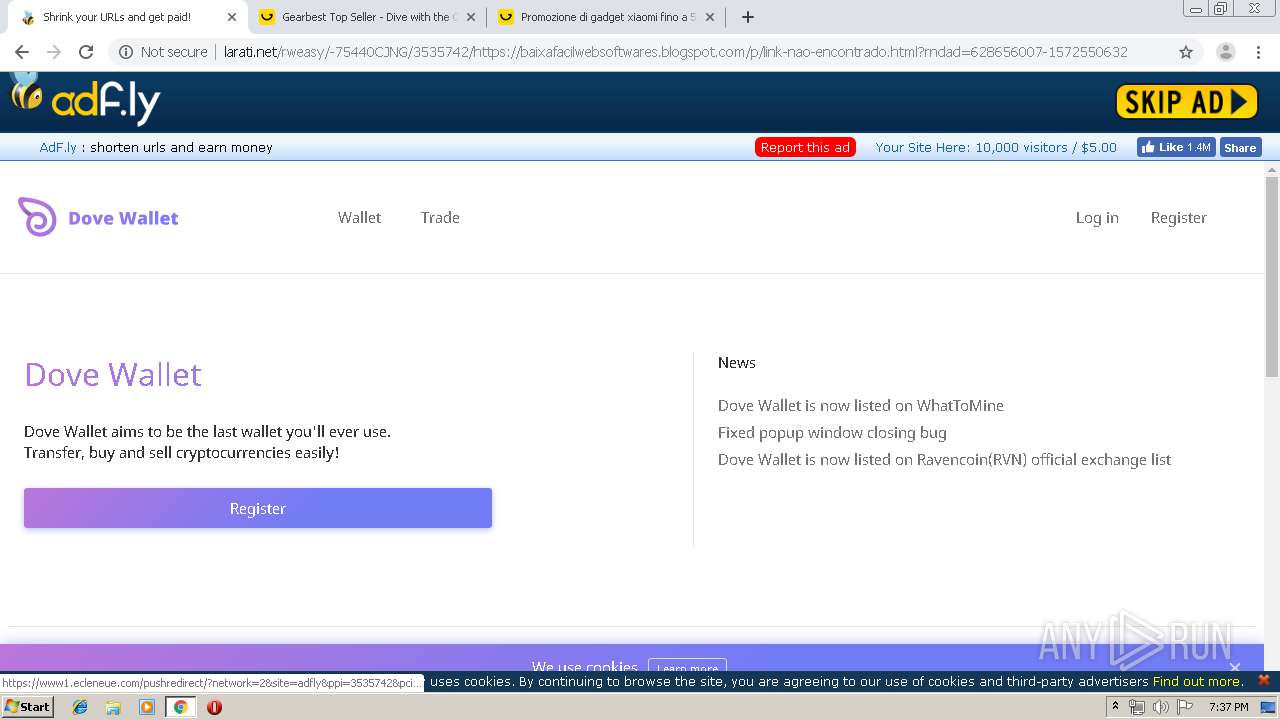The image size is (1280, 720).
Task: Click the Chrome taskbar icon
Action: pyautogui.click(x=180, y=707)
